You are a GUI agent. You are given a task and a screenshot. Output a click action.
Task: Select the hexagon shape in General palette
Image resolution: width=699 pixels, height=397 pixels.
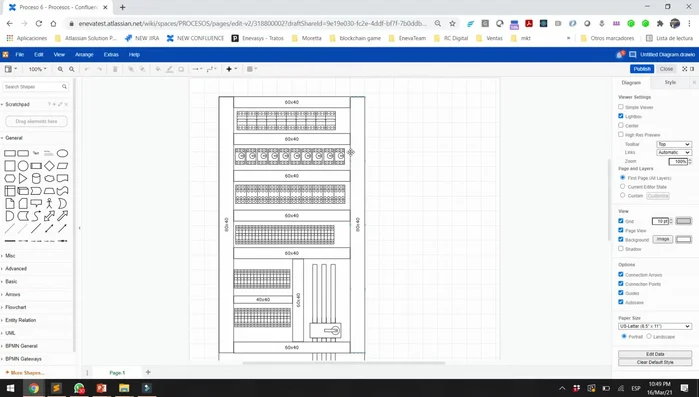pos(10,179)
